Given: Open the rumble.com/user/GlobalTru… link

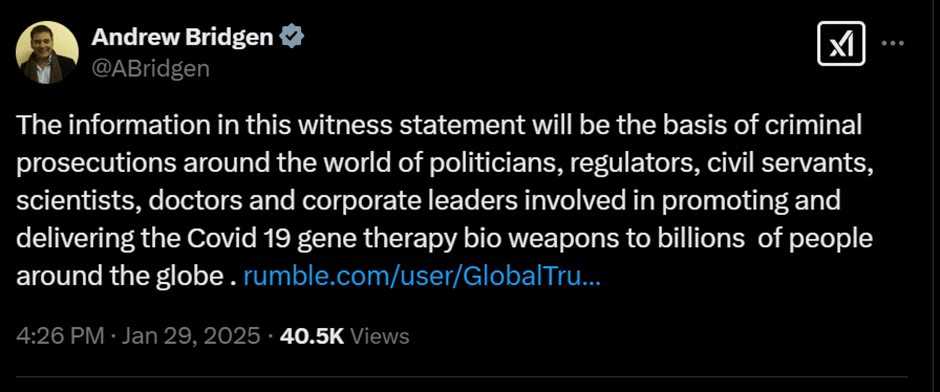Looking at the screenshot, I should coord(423,277).
